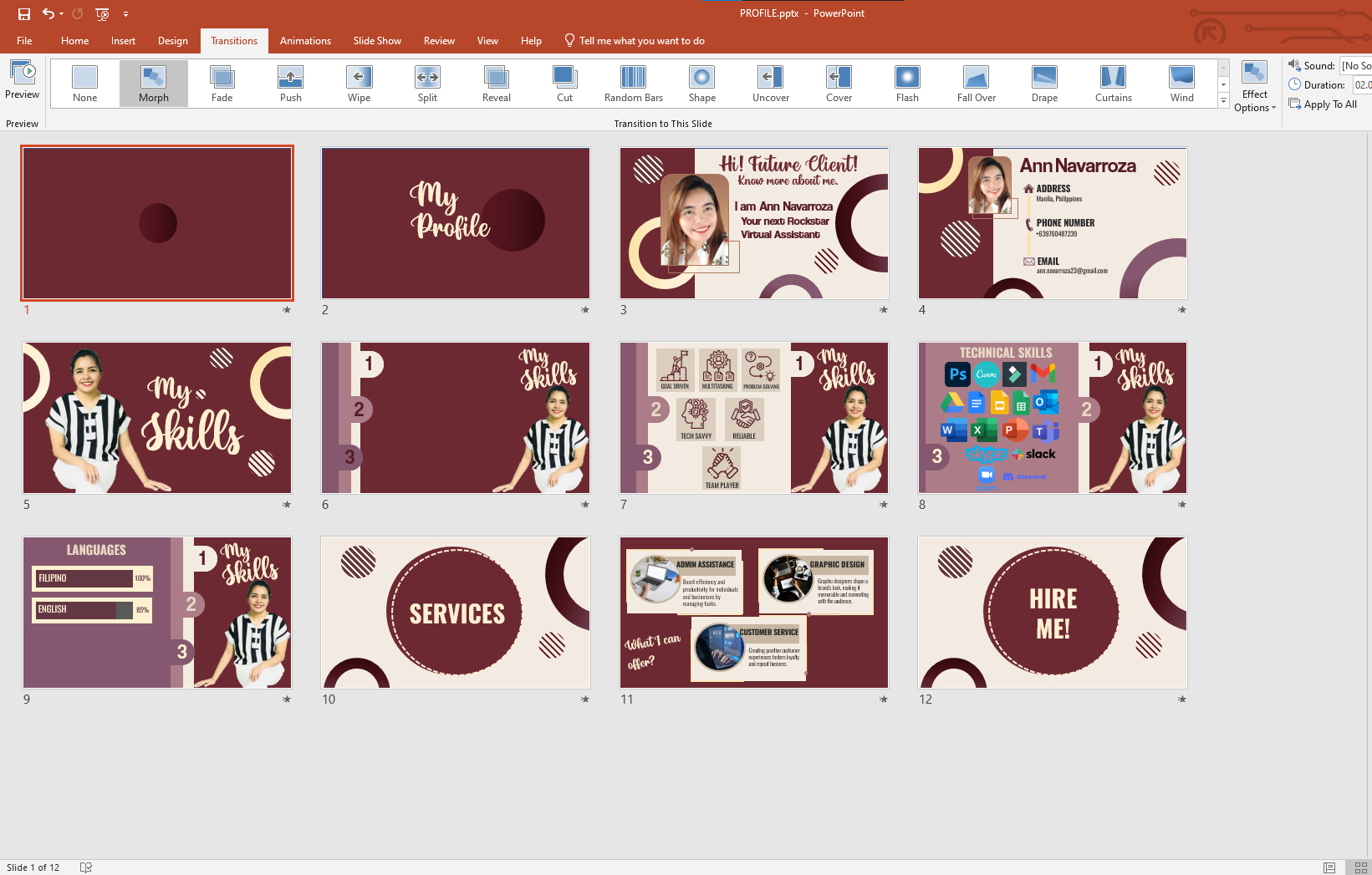Viewport: 1372px width, 875px height.
Task: Apply the Random Bars transition
Action: point(634,84)
